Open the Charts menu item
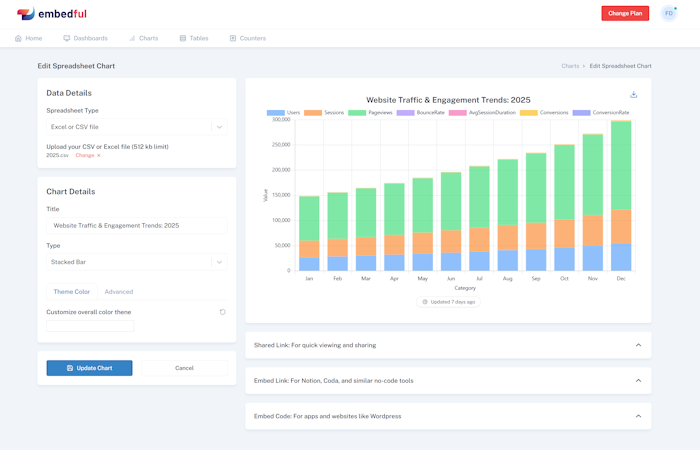 143,38
